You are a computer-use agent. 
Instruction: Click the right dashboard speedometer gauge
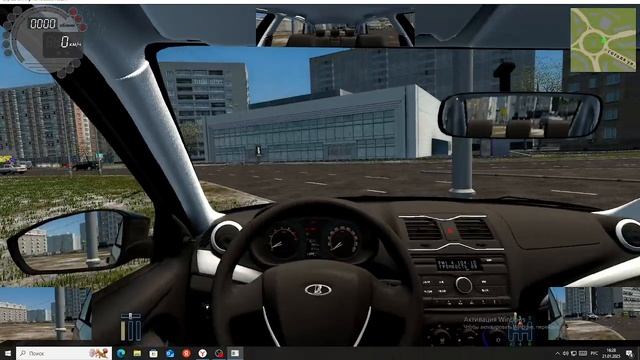342,242
